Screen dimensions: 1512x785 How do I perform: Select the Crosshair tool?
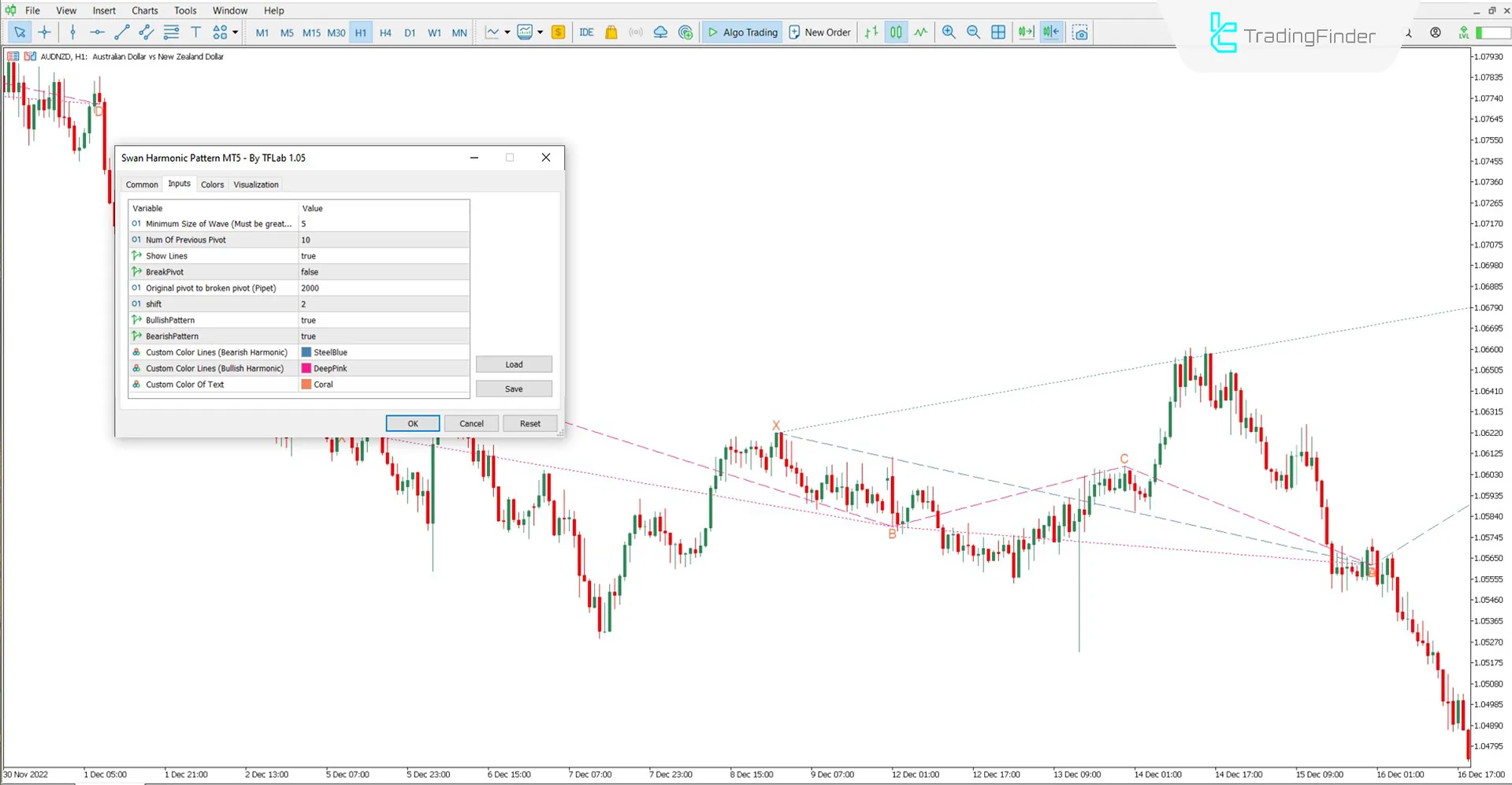[x=45, y=32]
